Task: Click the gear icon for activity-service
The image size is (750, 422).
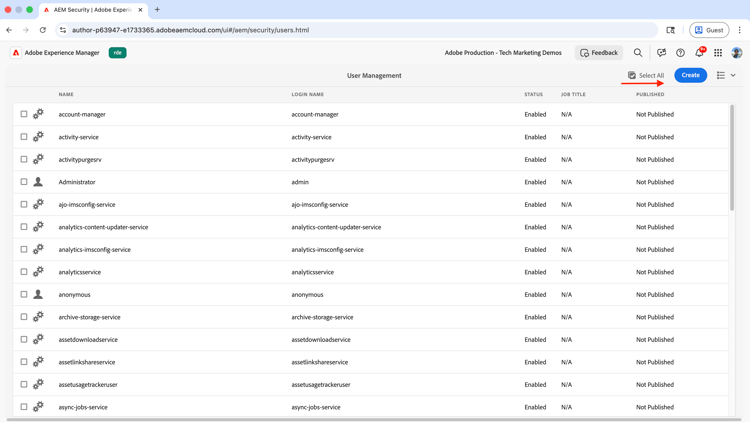Action: coord(38,136)
